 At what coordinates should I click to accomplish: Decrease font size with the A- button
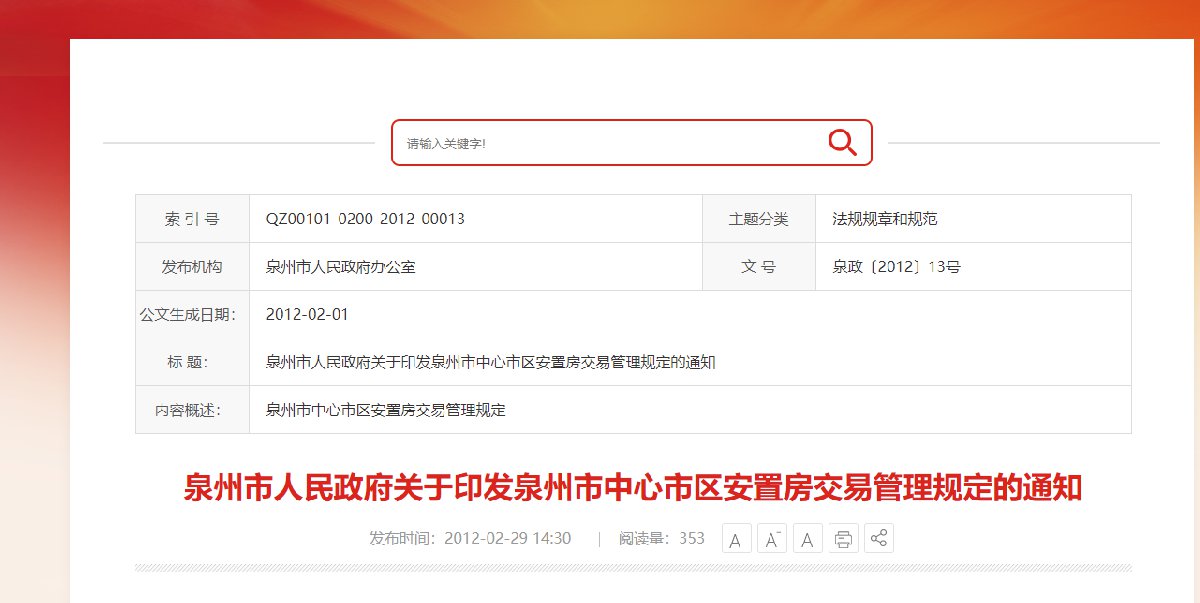(771, 539)
